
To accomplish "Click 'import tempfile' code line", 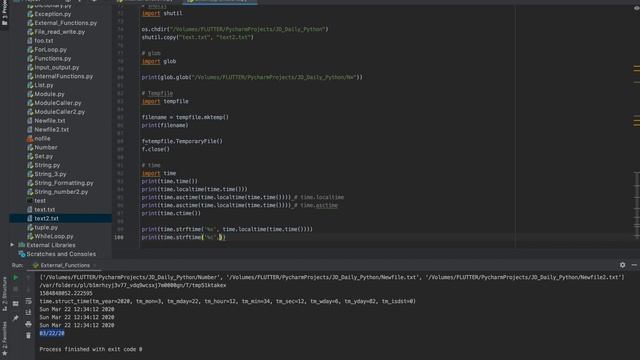I will [165, 101].
